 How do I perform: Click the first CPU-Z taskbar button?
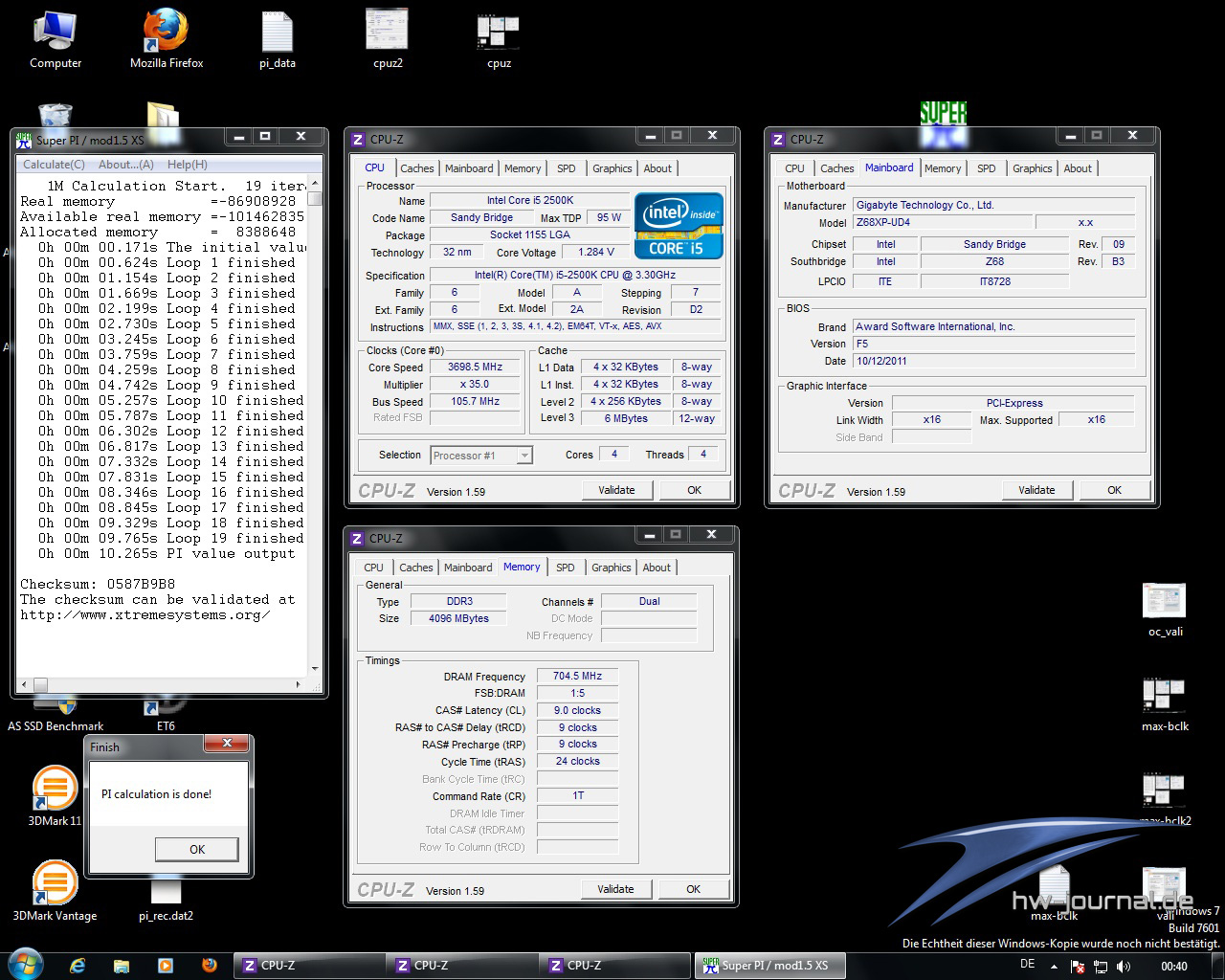(x=308, y=966)
